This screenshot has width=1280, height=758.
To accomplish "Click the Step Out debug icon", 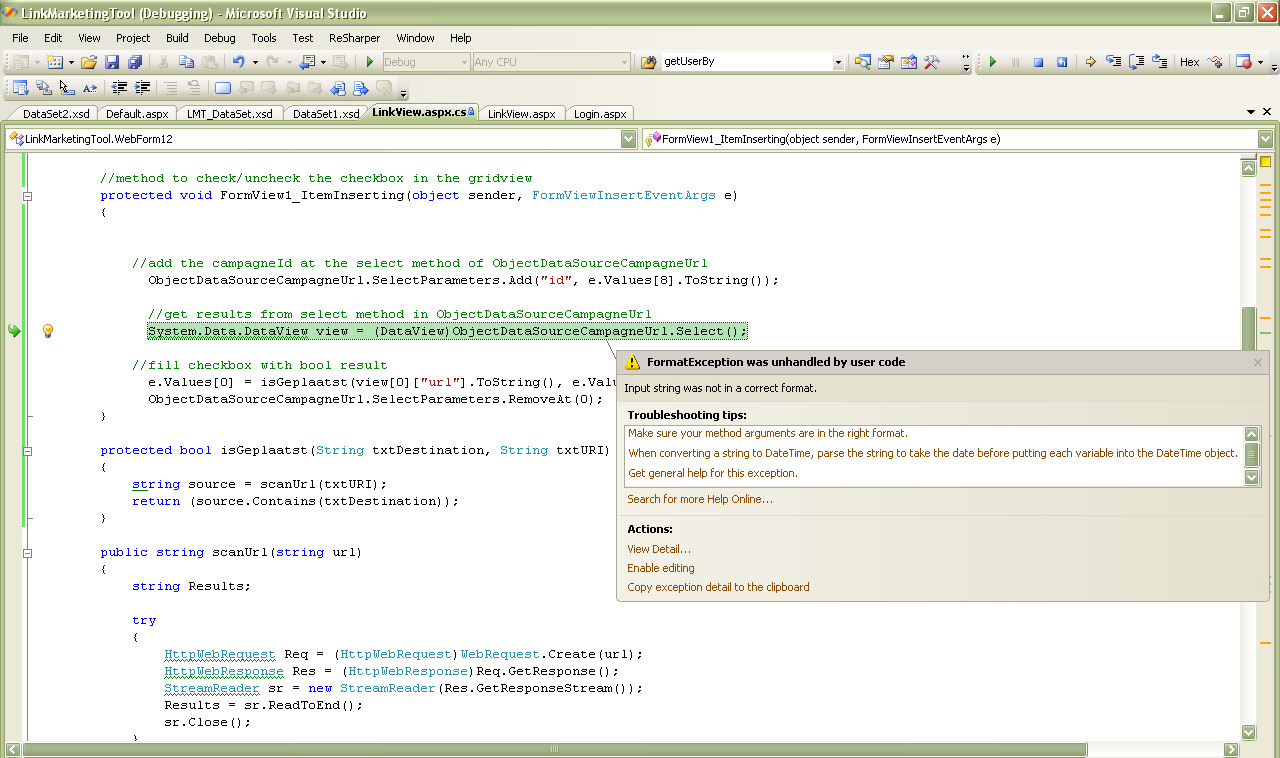I will click(x=1160, y=62).
